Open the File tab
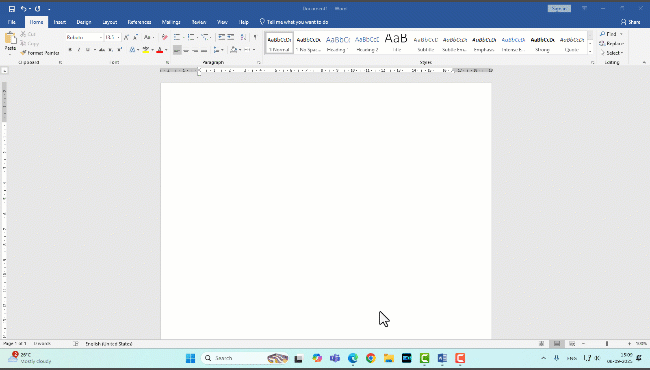Image resolution: width=650 pixels, height=370 pixels. point(12,22)
